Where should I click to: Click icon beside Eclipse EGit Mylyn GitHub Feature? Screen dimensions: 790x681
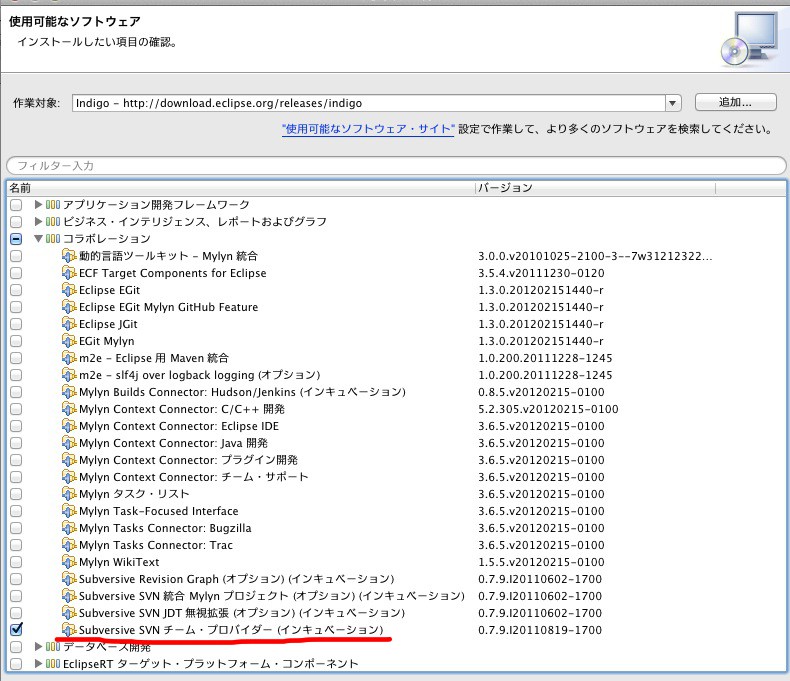pos(69,306)
